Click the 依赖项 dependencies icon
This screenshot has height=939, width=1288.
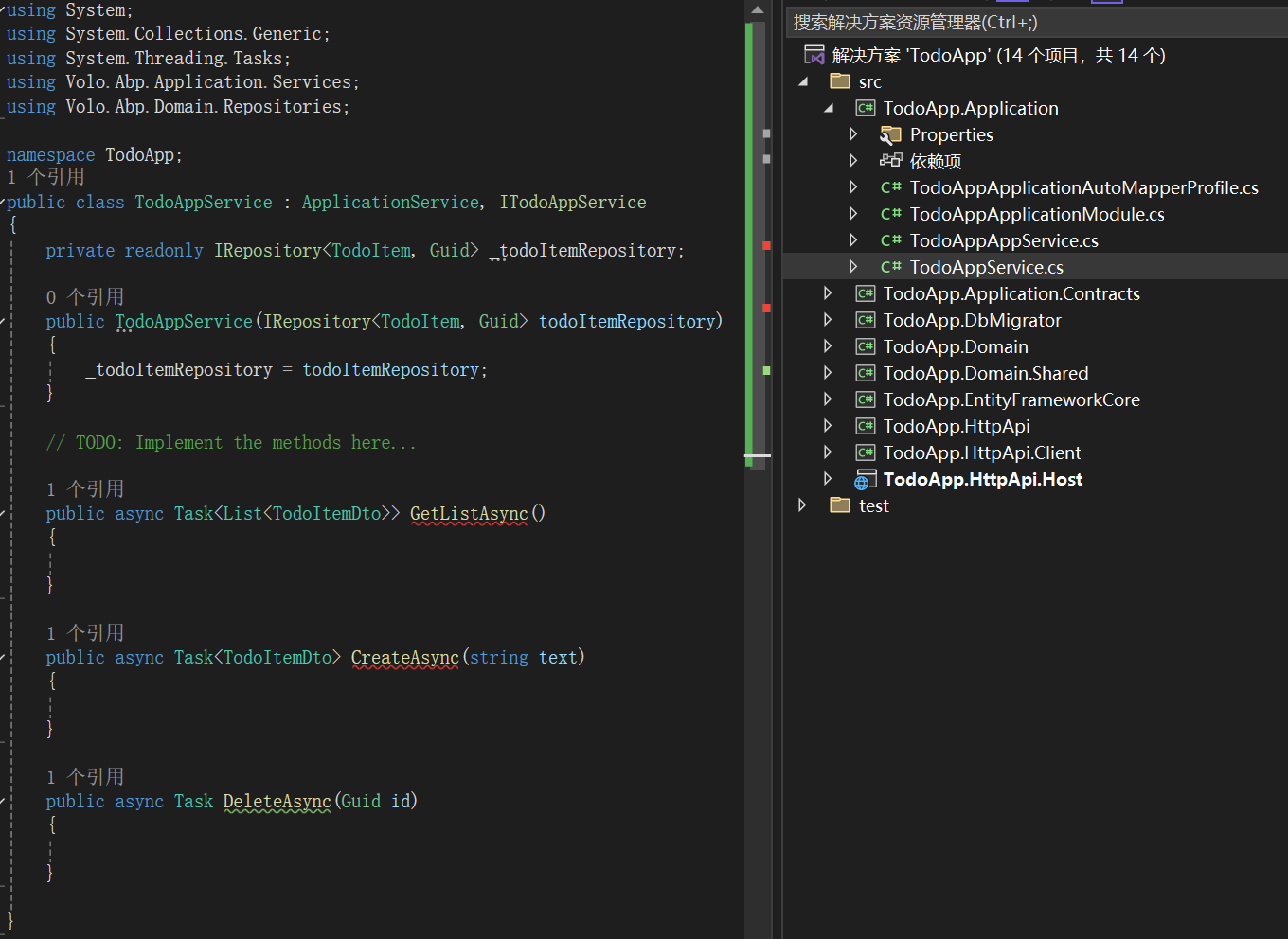pos(890,161)
